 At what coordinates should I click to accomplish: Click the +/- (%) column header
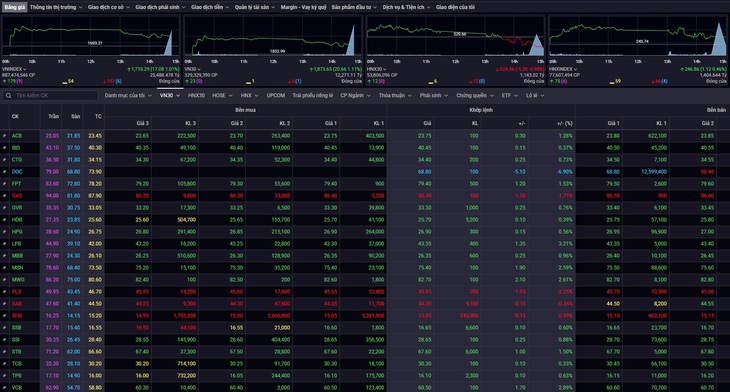click(x=564, y=123)
